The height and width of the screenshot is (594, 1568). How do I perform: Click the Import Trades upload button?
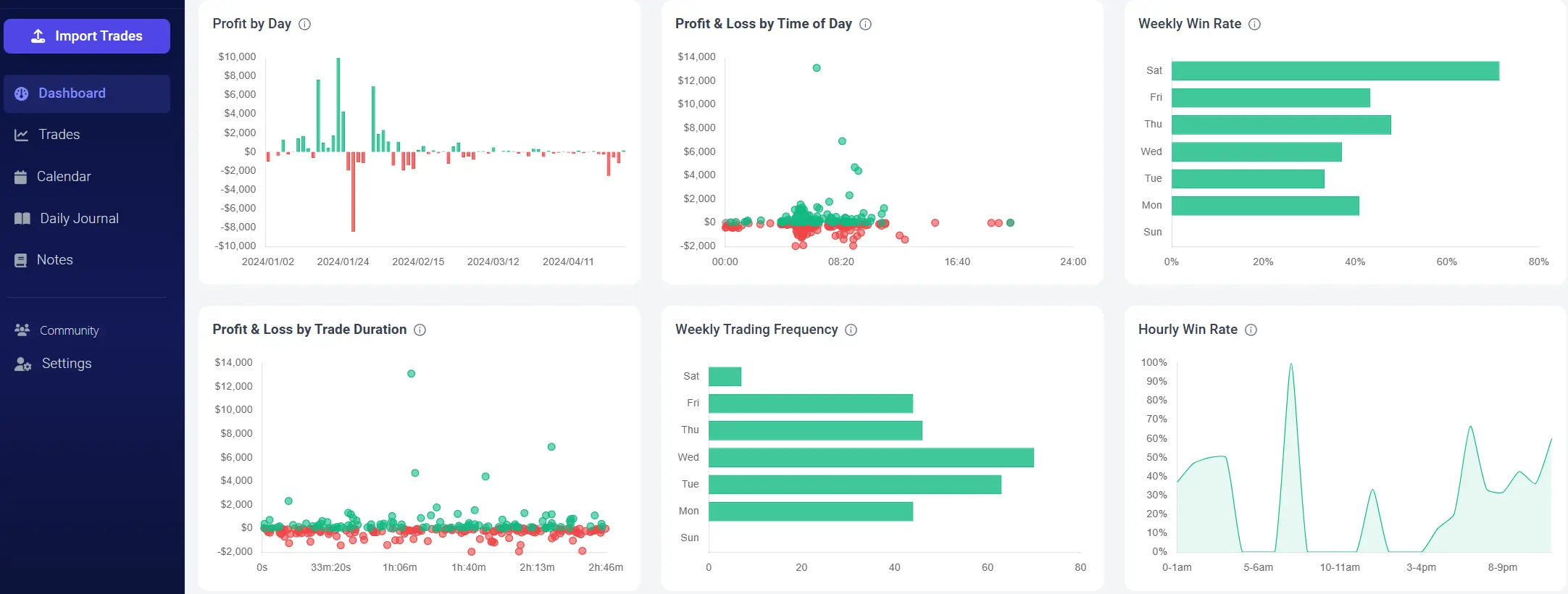click(87, 36)
